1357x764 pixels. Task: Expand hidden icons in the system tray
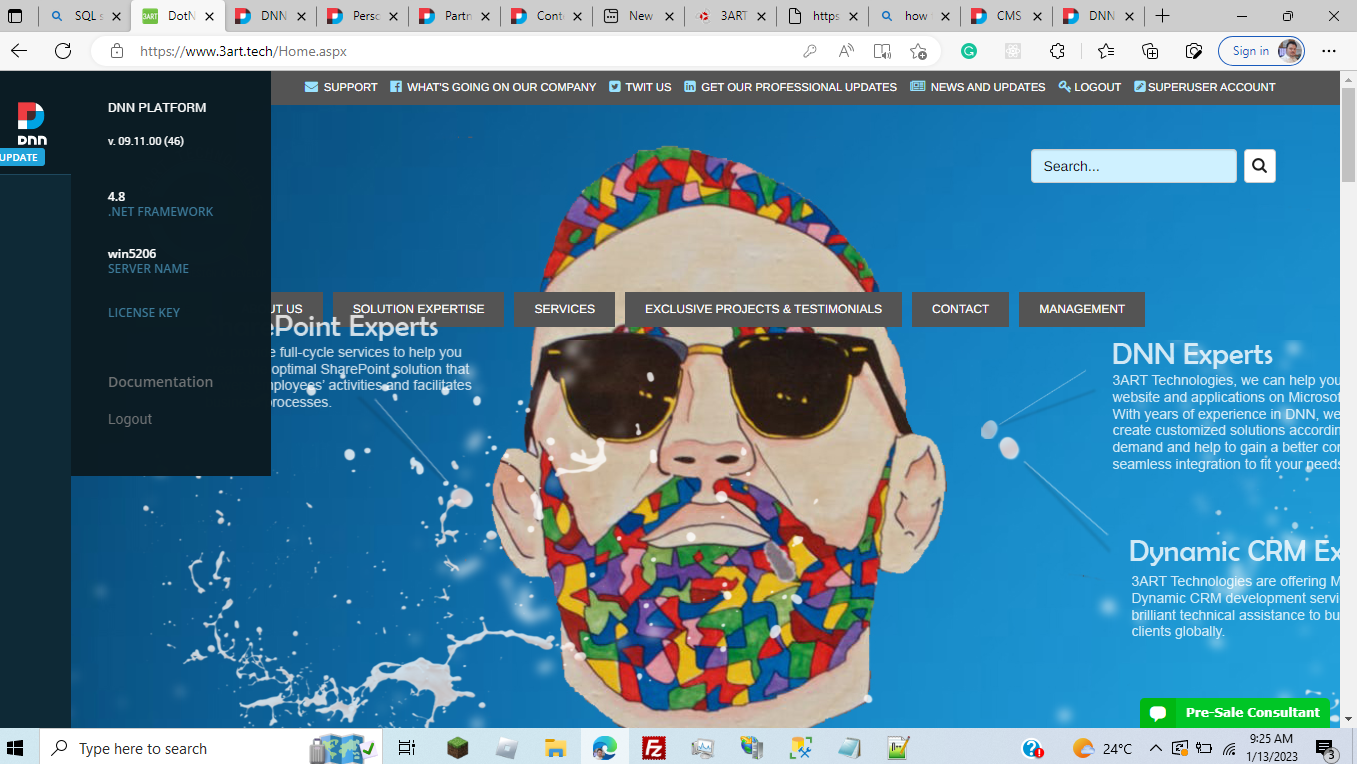(x=1155, y=747)
